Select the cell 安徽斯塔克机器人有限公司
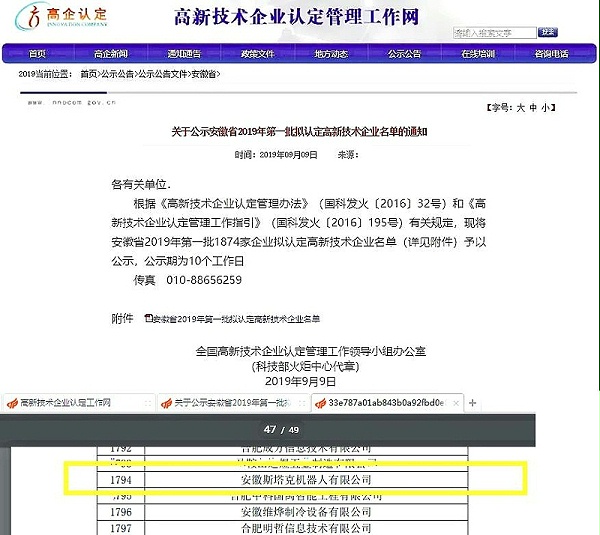Image resolution: width=600 pixels, height=535 pixels. tap(306, 480)
